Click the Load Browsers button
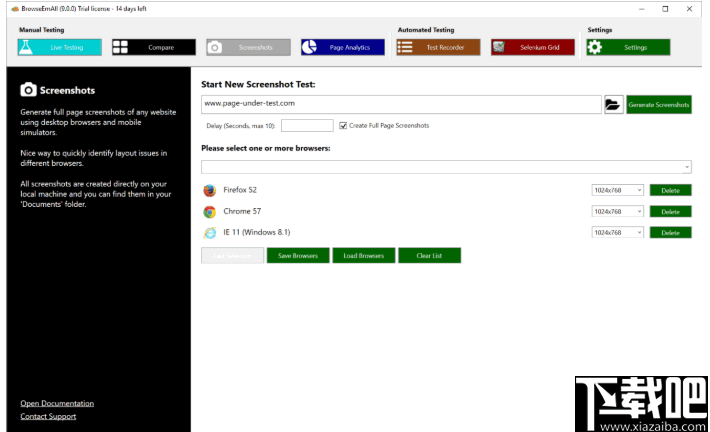 coord(364,255)
